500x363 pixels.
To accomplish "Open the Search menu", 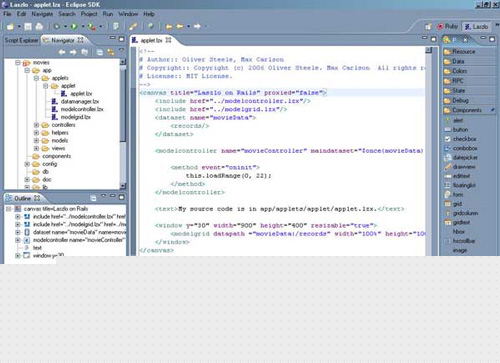I will [67, 14].
